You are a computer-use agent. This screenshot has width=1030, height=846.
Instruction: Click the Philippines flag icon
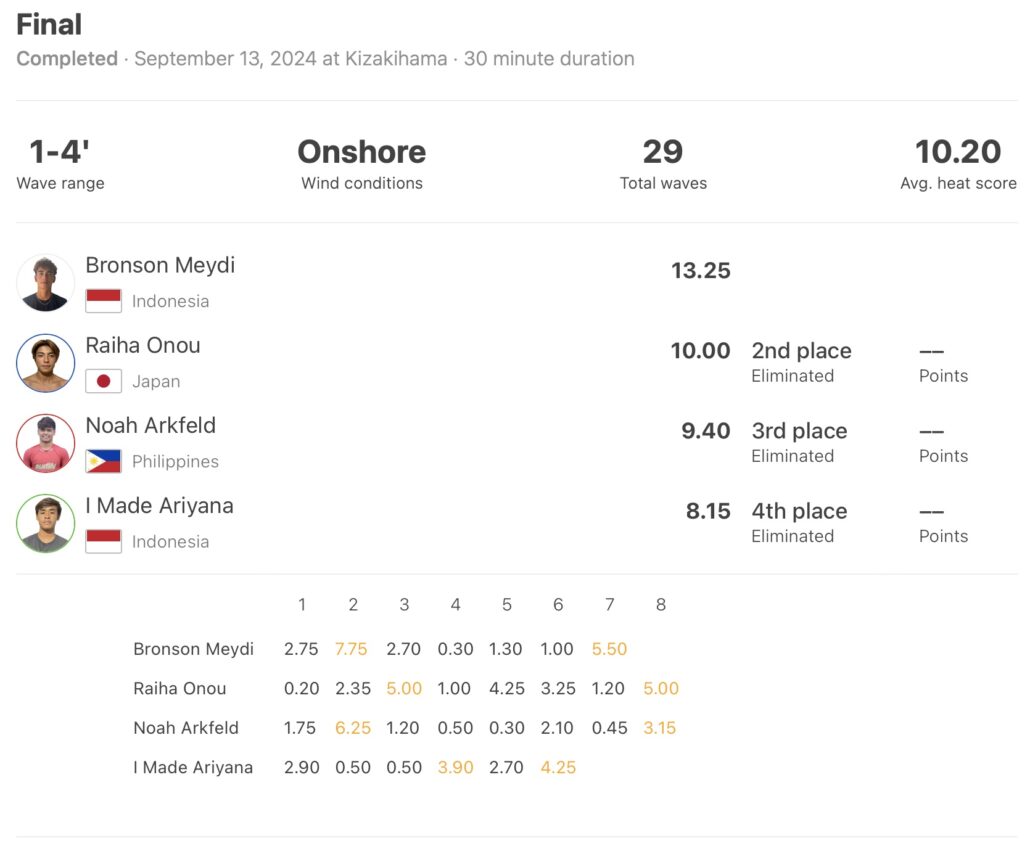pos(103,461)
